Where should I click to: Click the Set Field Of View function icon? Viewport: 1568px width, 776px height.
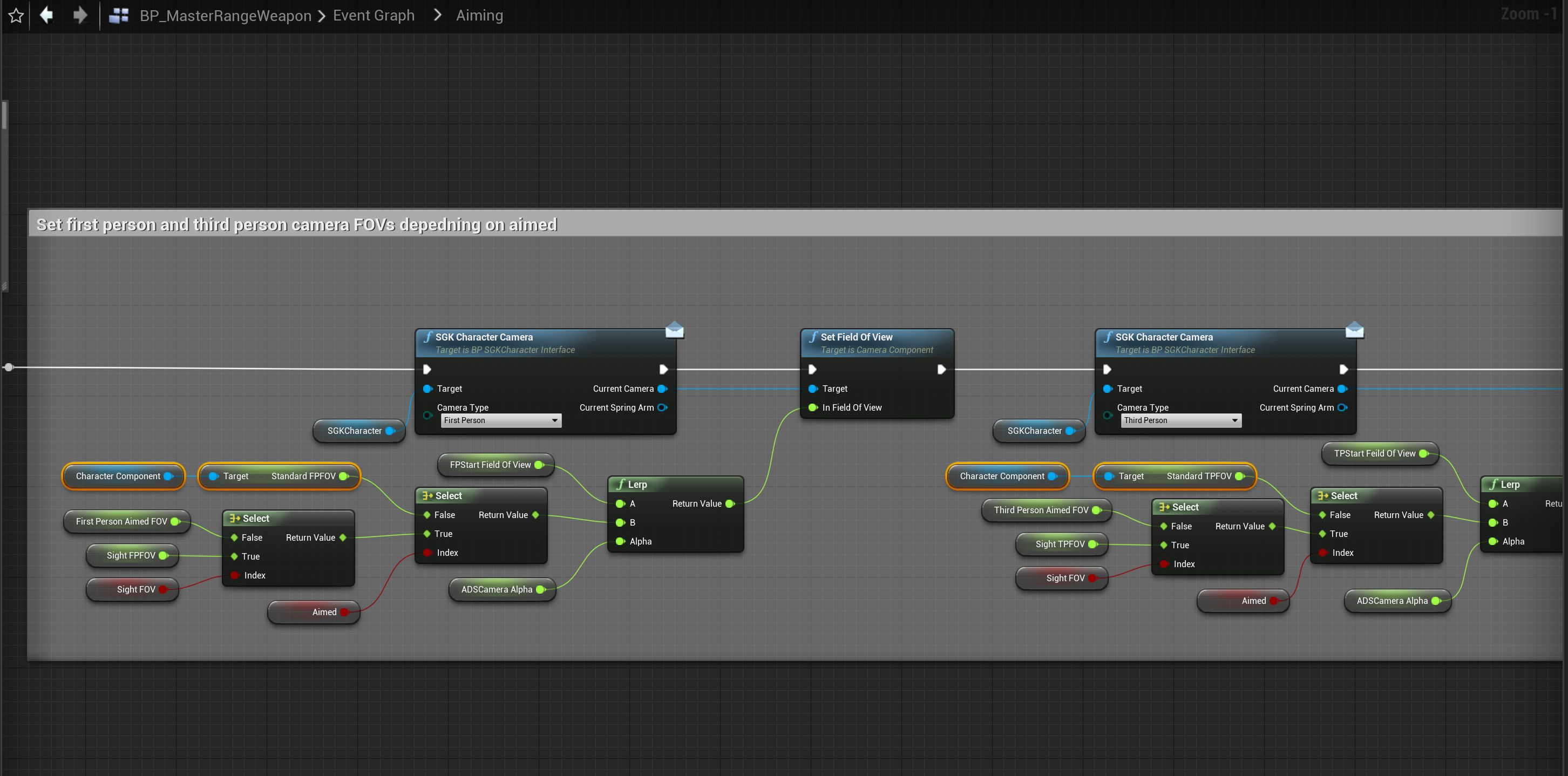[x=813, y=337]
